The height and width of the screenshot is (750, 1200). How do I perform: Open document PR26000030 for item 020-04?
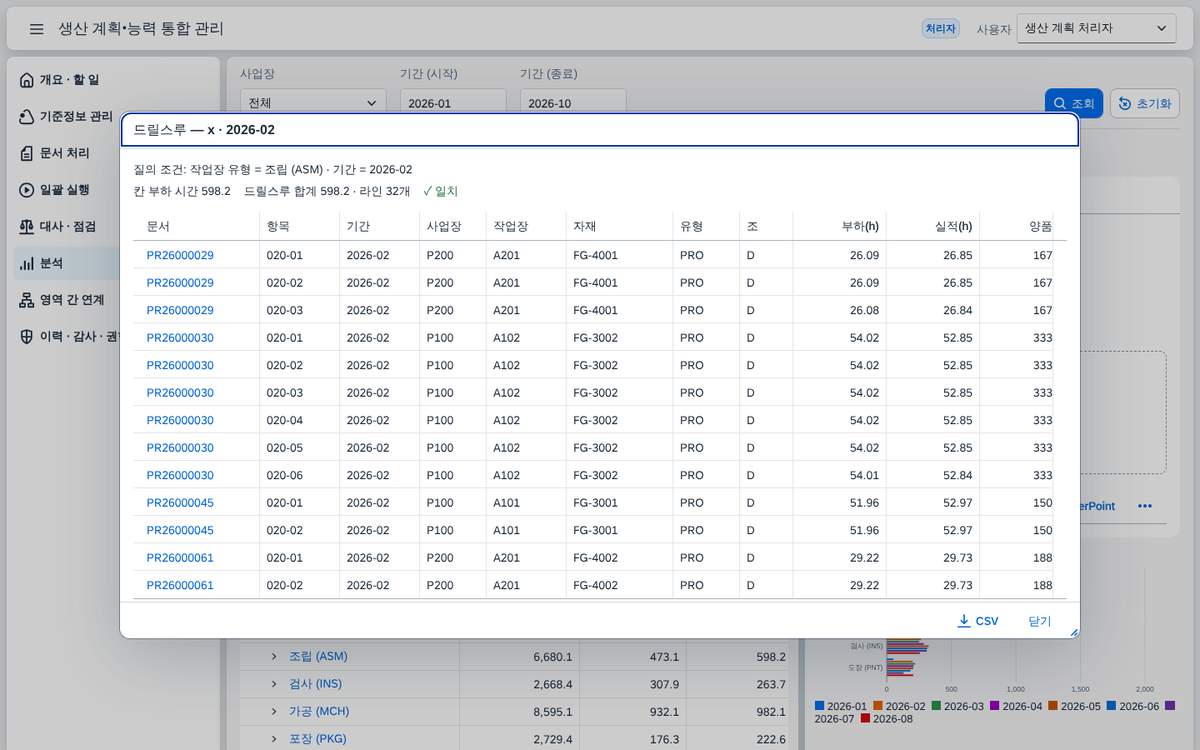pos(180,420)
